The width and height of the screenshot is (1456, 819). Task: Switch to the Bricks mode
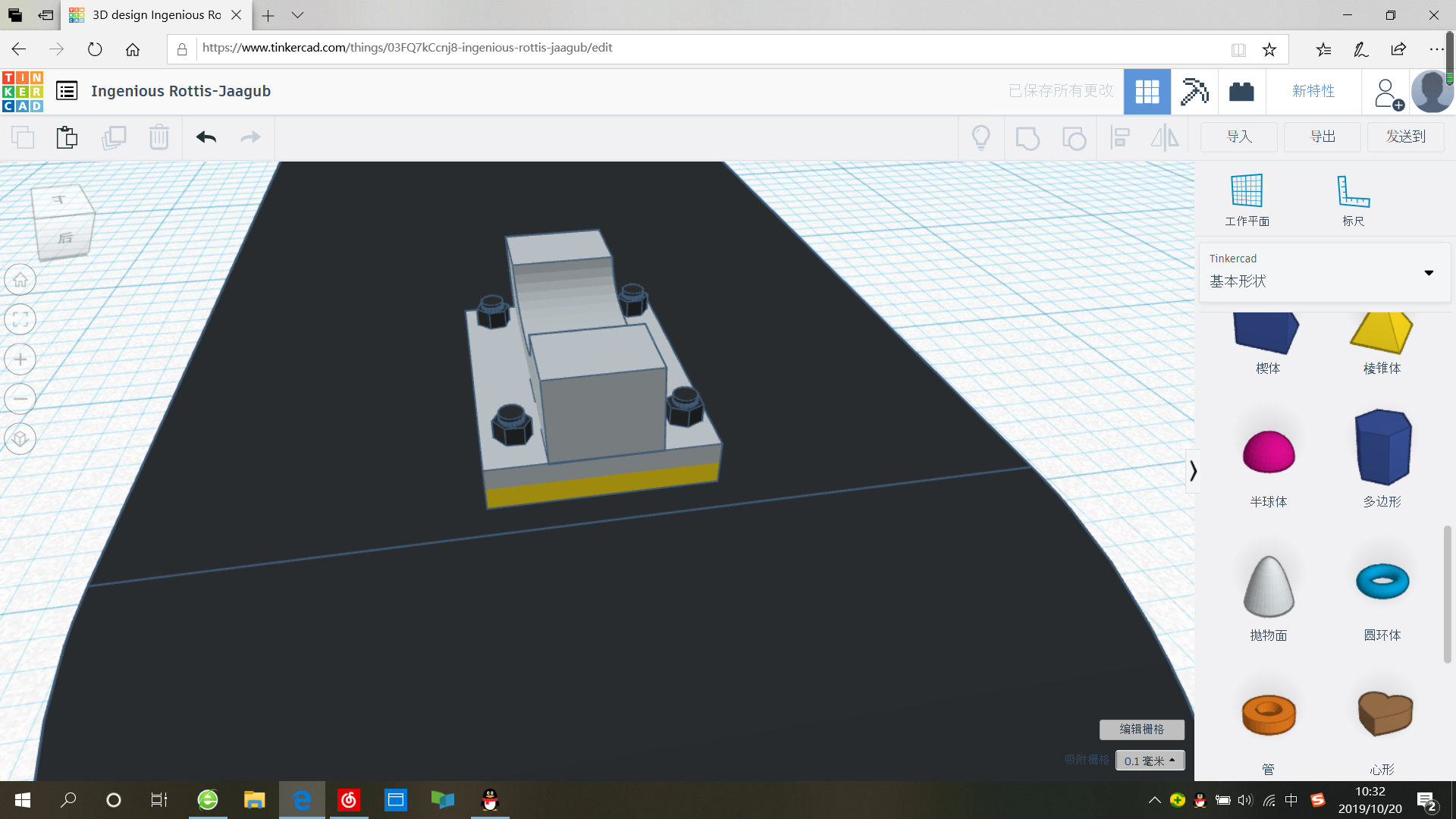[x=1241, y=92]
